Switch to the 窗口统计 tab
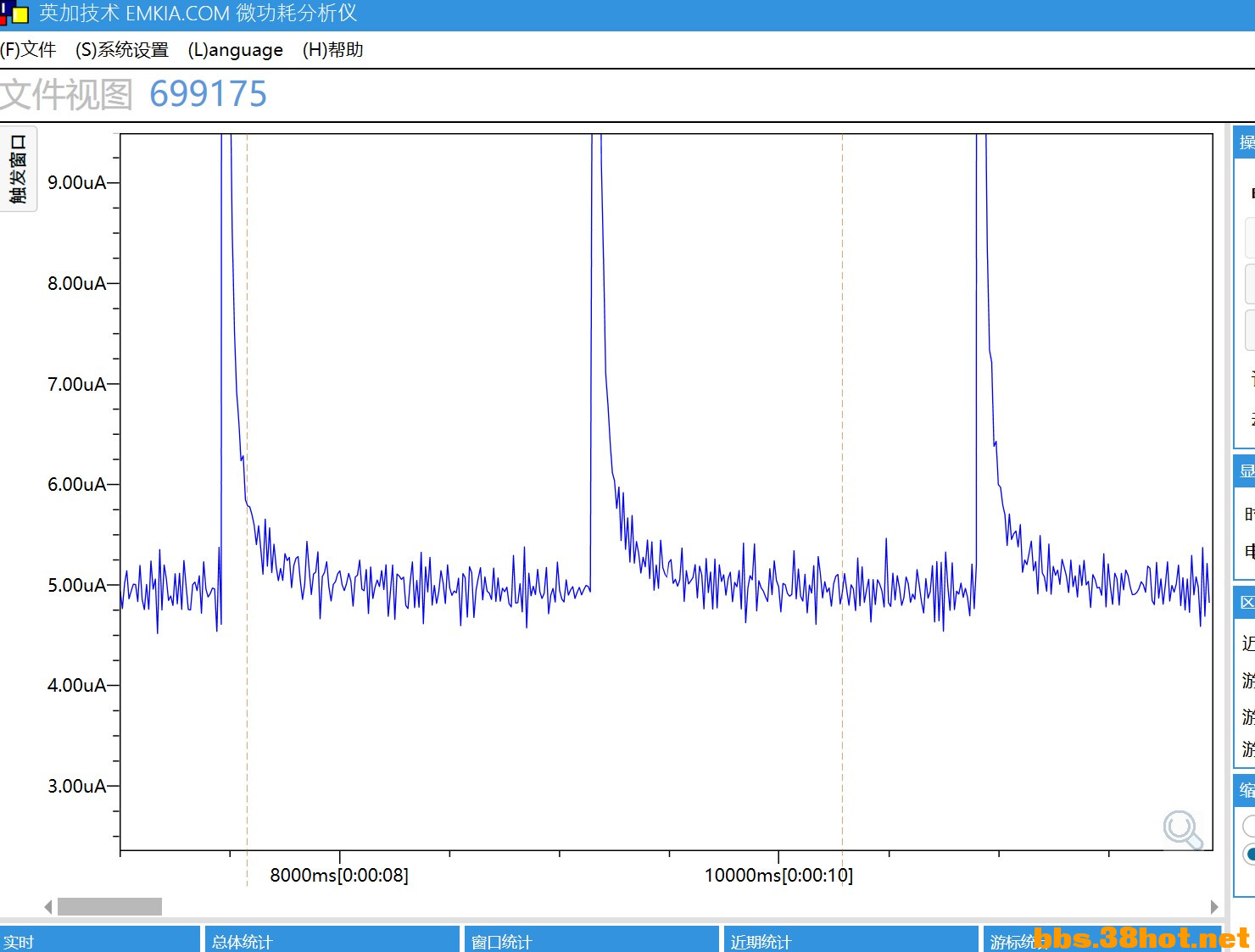 click(592, 939)
